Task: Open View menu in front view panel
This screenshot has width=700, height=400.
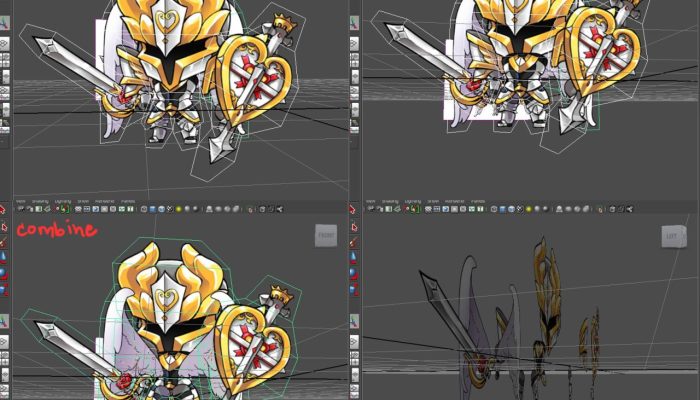Action: 19,201
